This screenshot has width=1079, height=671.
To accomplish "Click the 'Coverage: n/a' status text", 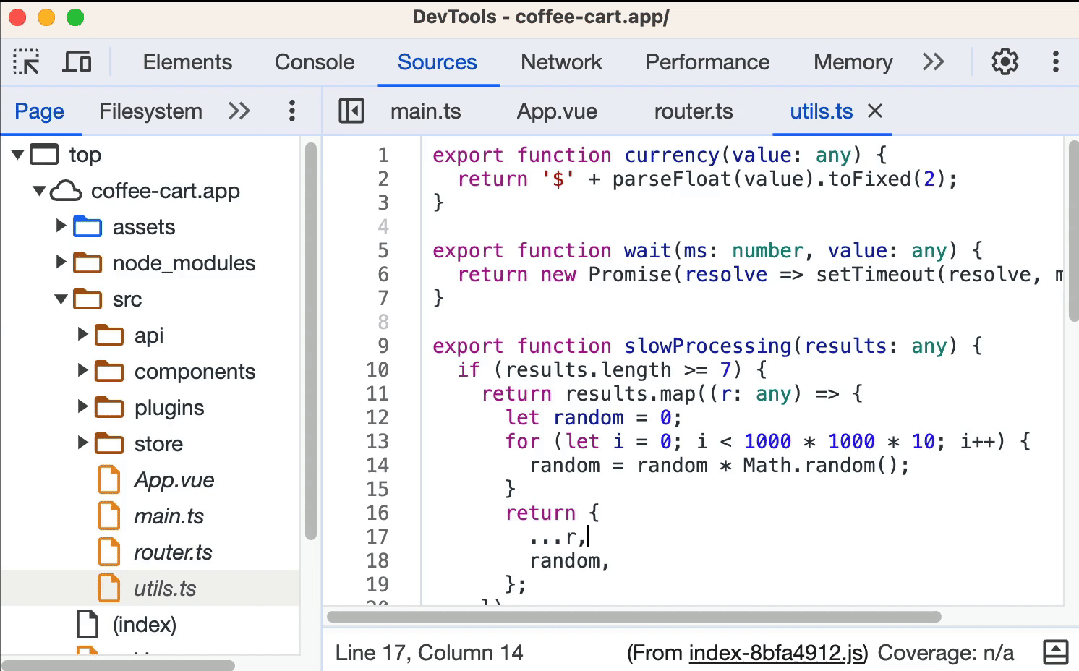I will [x=946, y=652].
